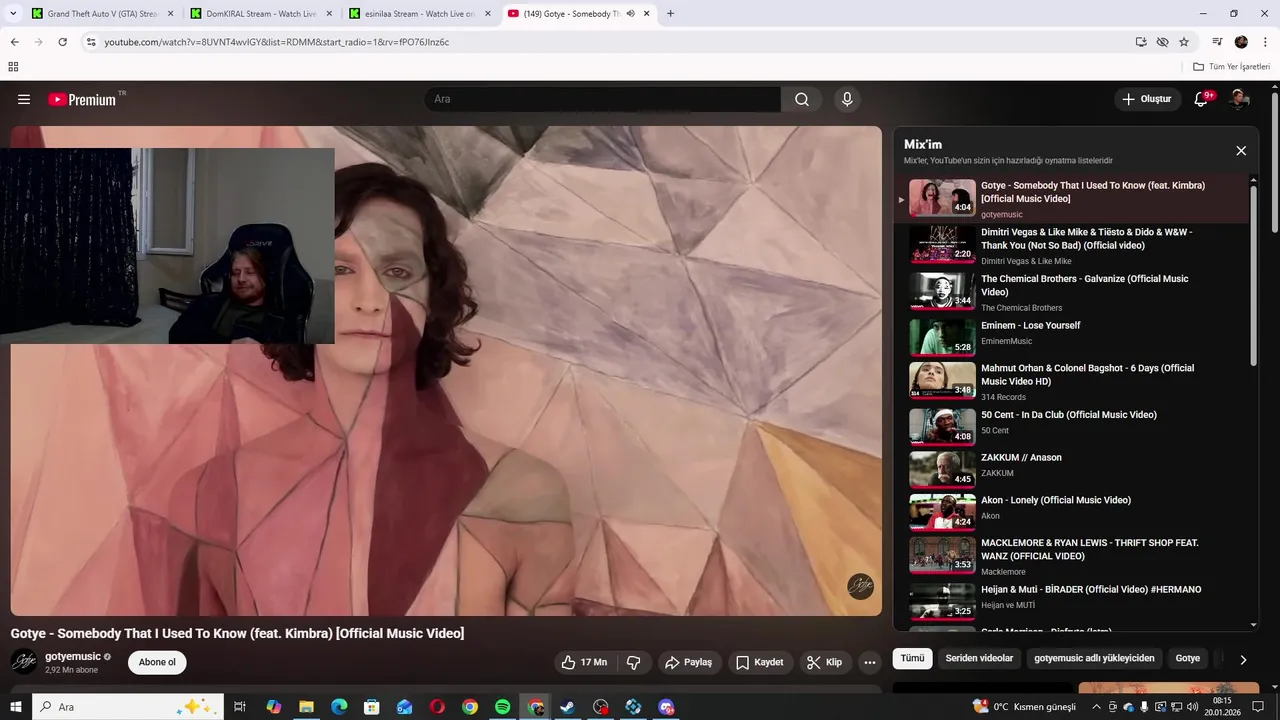The width and height of the screenshot is (1280, 720).
Task: Open the Opera browser taskbar icon
Action: click(437, 707)
